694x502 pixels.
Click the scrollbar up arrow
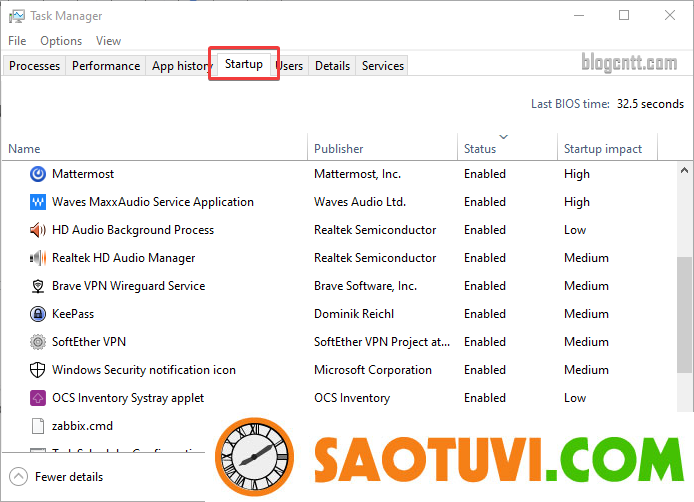click(x=684, y=170)
